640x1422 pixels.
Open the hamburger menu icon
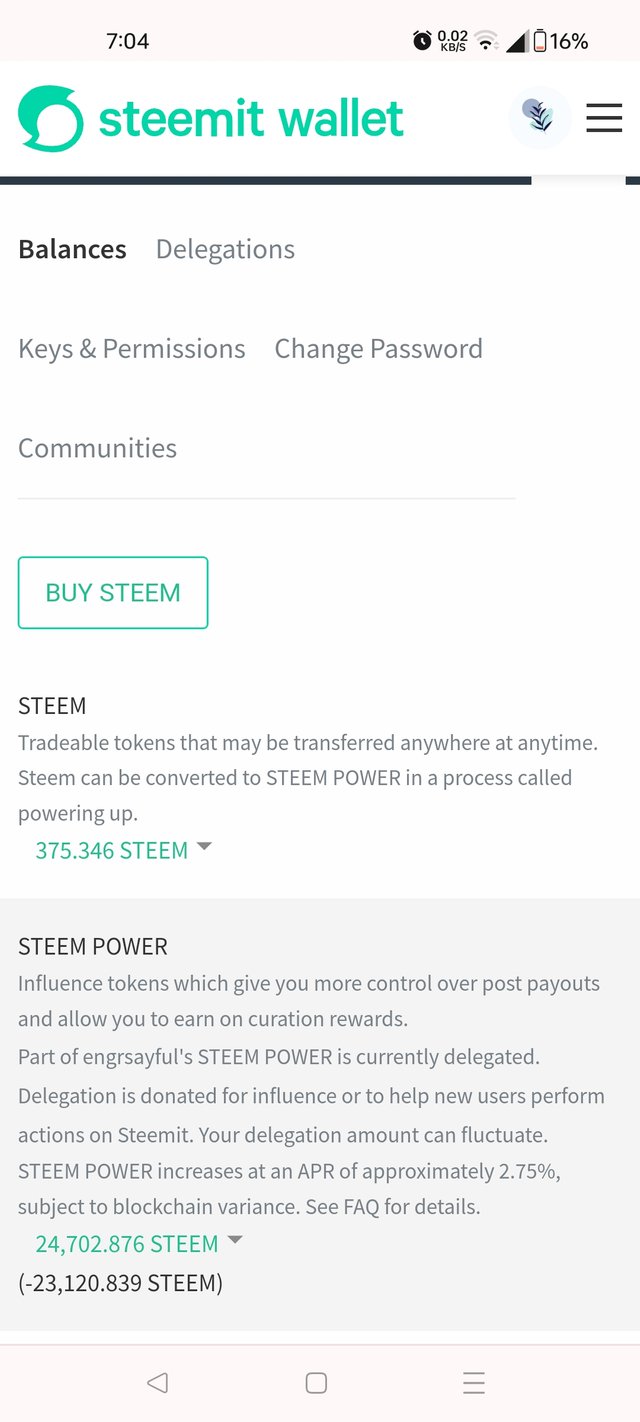(604, 118)
